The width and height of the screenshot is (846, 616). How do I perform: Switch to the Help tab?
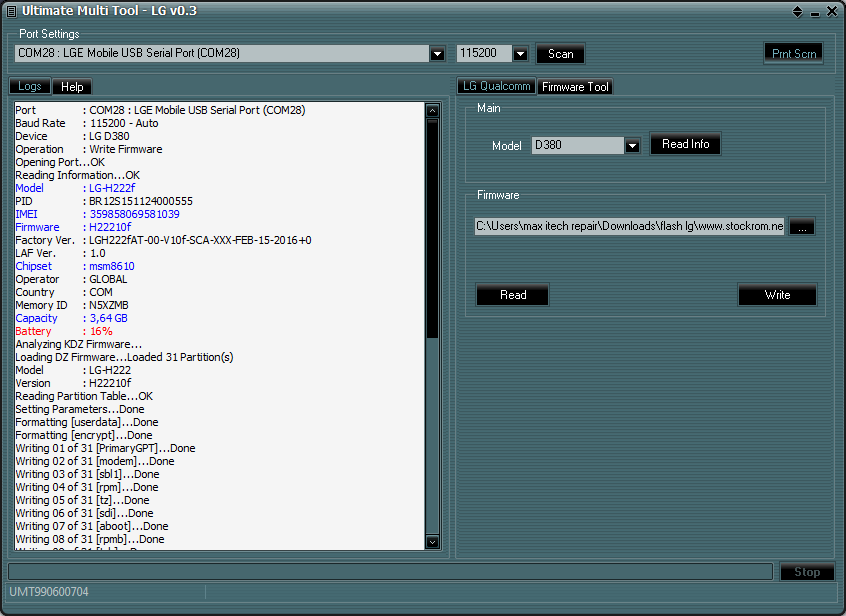click(72, 87)
